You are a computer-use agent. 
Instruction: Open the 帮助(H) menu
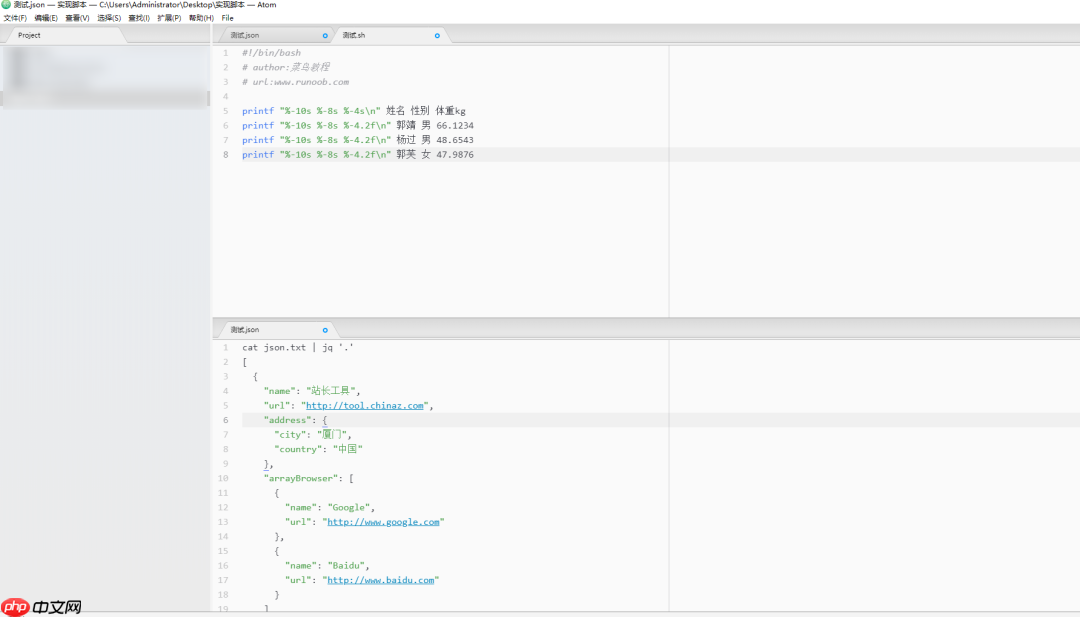201,18
